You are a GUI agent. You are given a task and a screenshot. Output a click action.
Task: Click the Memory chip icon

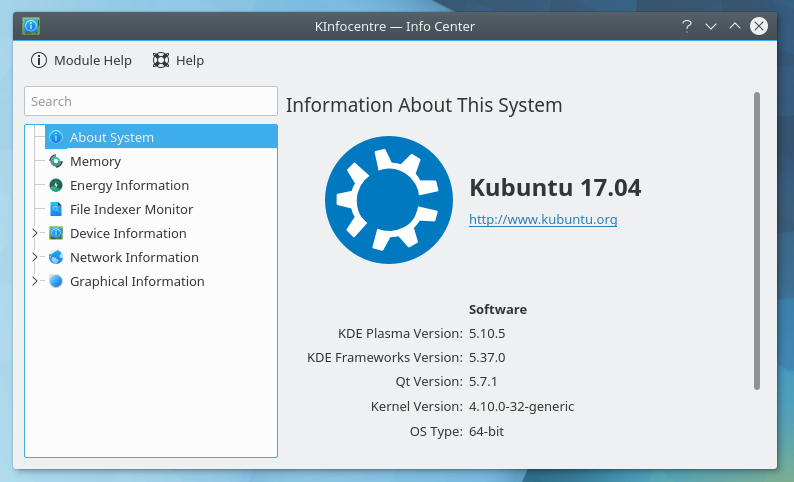56,161
